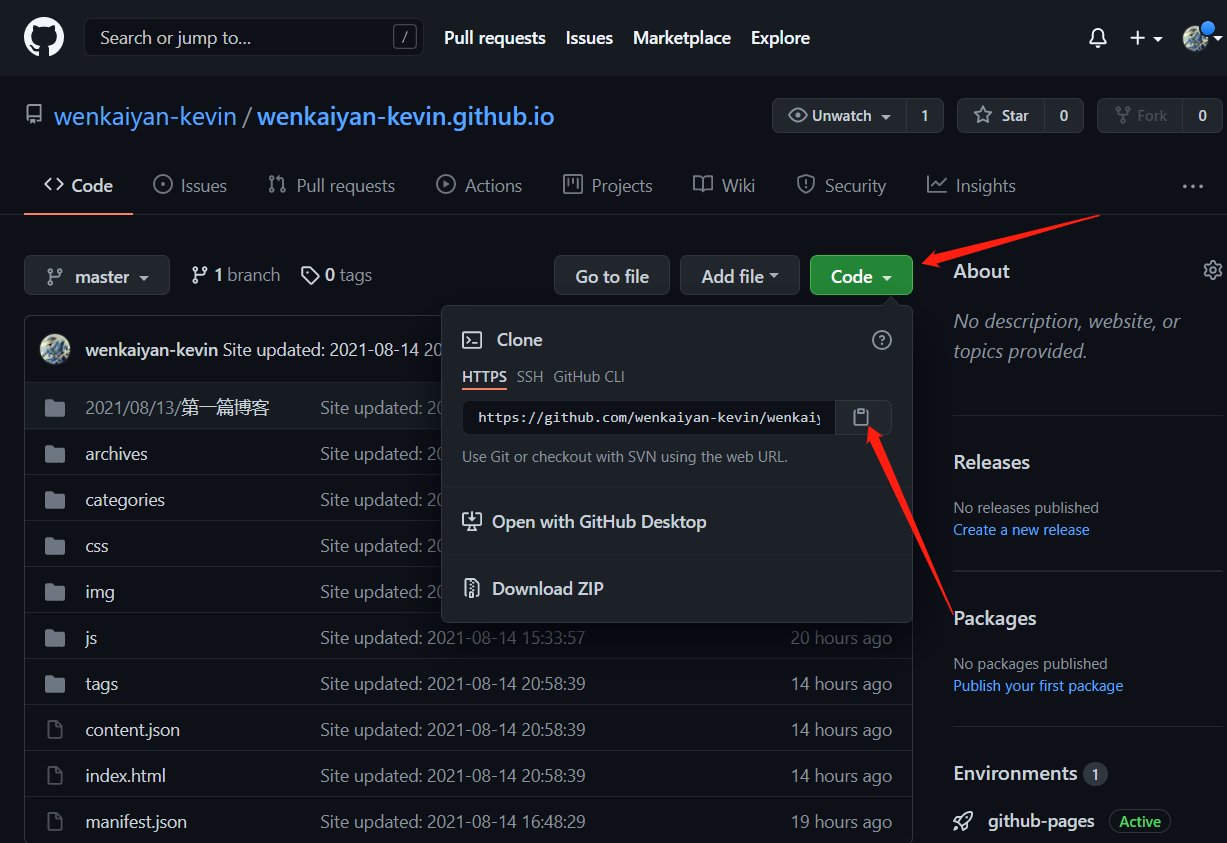
Task: Open the Add file dropdown
Action: click(x=740, y=276)
